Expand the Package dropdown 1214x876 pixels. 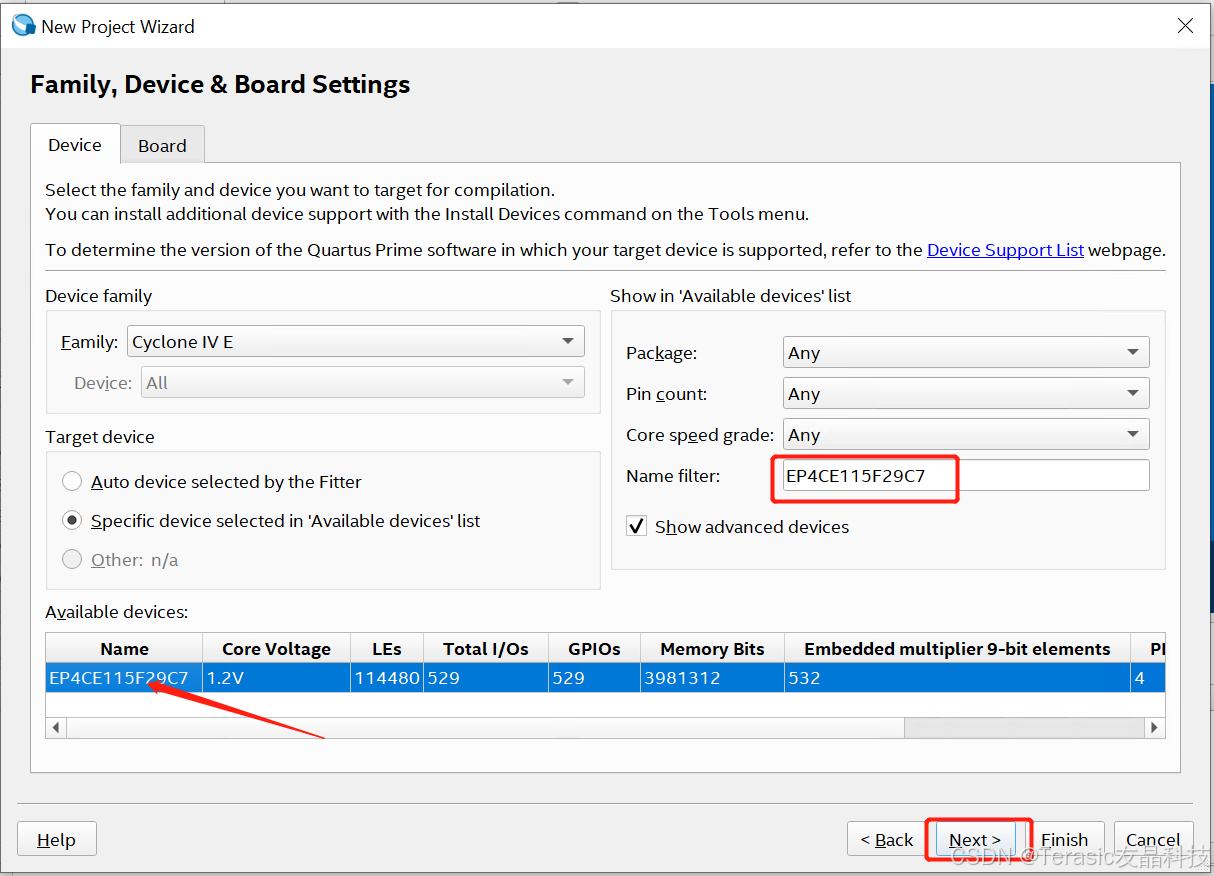point(966,352)
